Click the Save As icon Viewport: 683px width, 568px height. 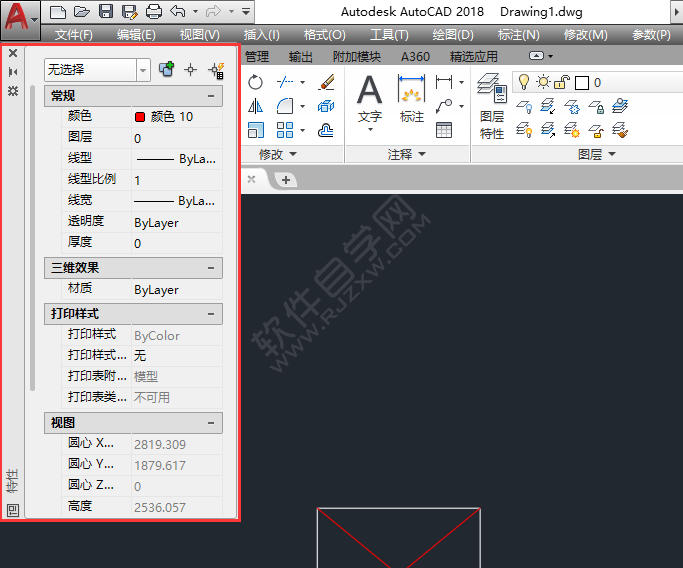[x=130, y=11]
